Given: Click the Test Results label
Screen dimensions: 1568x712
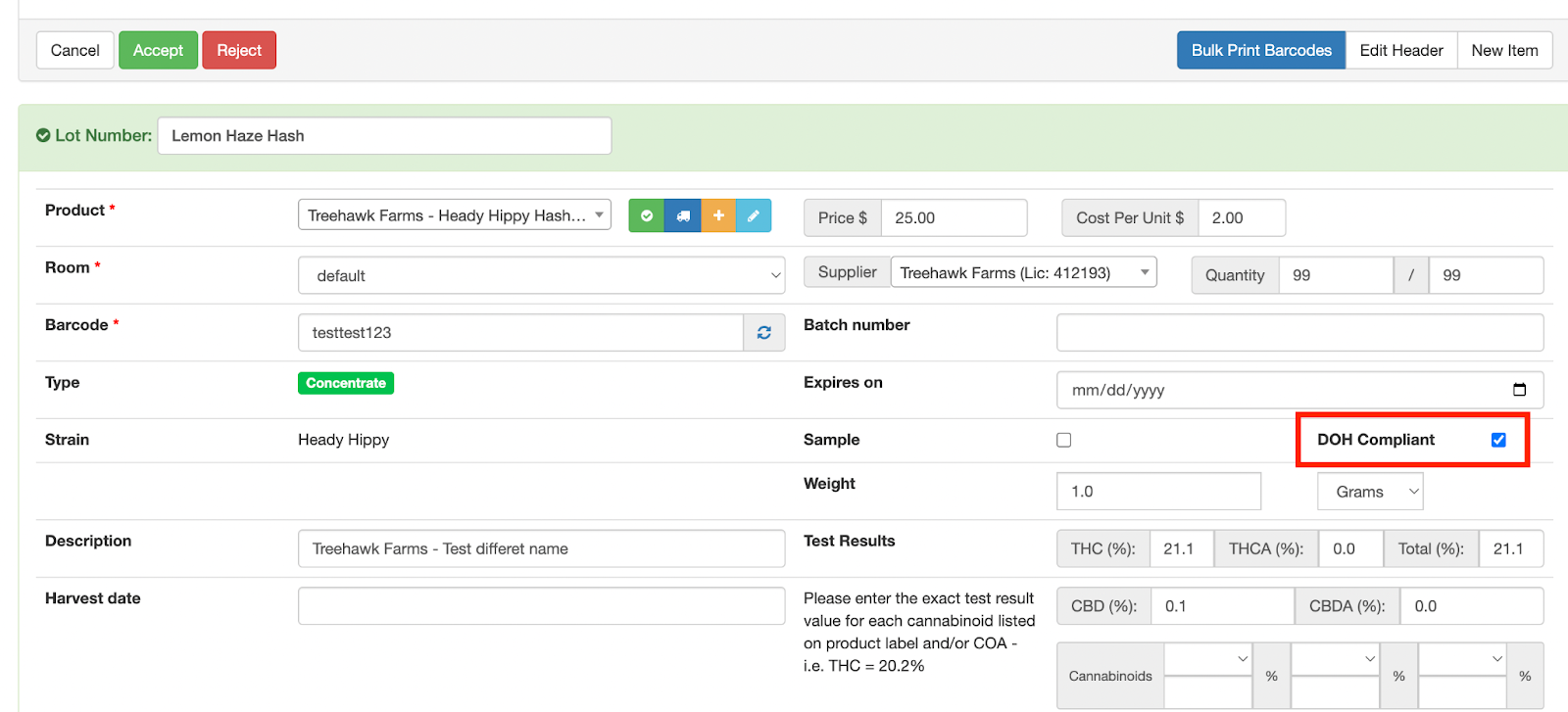Looking at the screenshot, I should (x=850, y=541).
